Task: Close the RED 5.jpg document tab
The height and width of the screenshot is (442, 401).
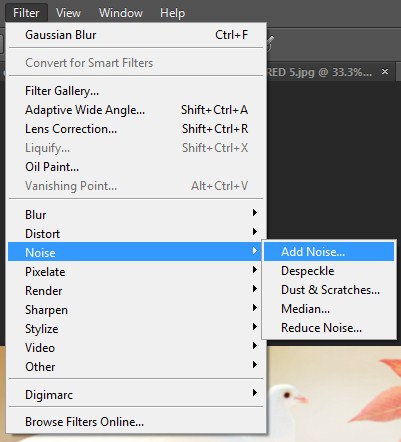Action: point(385,71)
